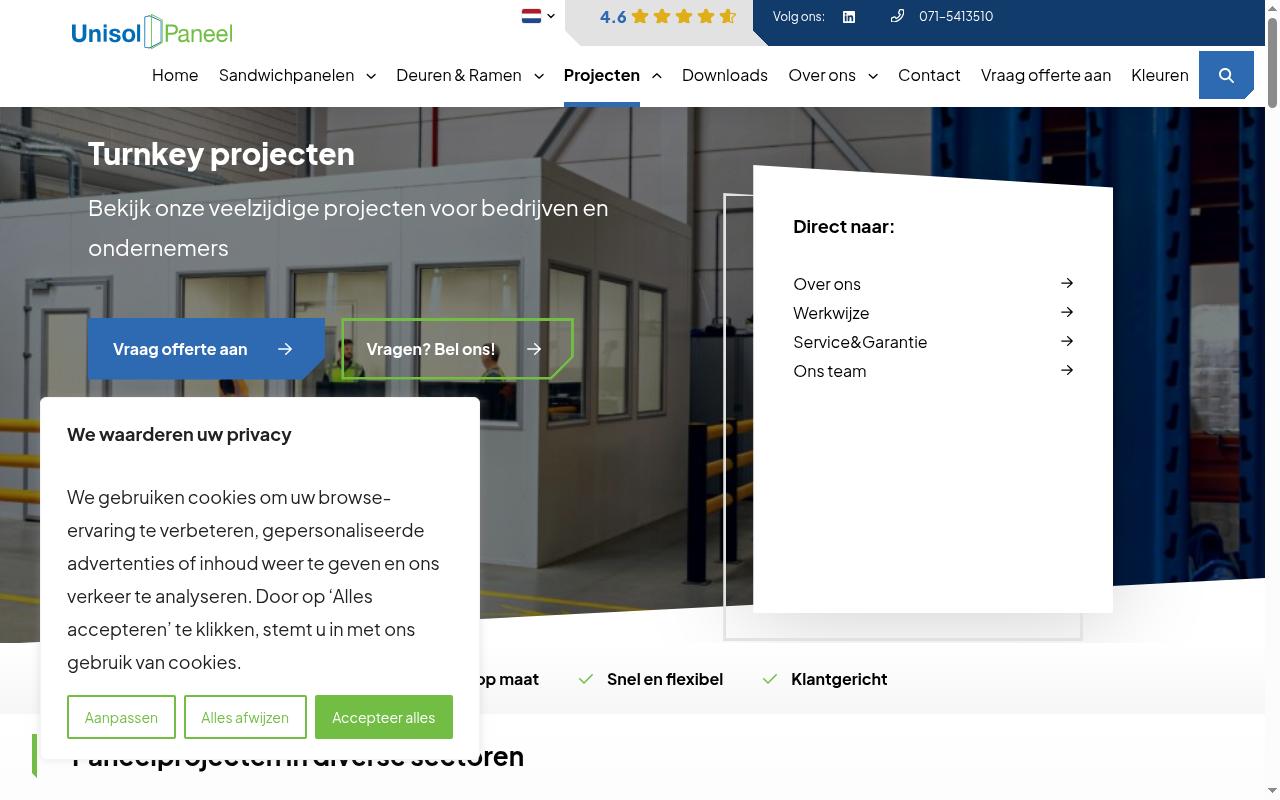
Task: Open the Downloads menu item
Action: (x=725, y=75)
